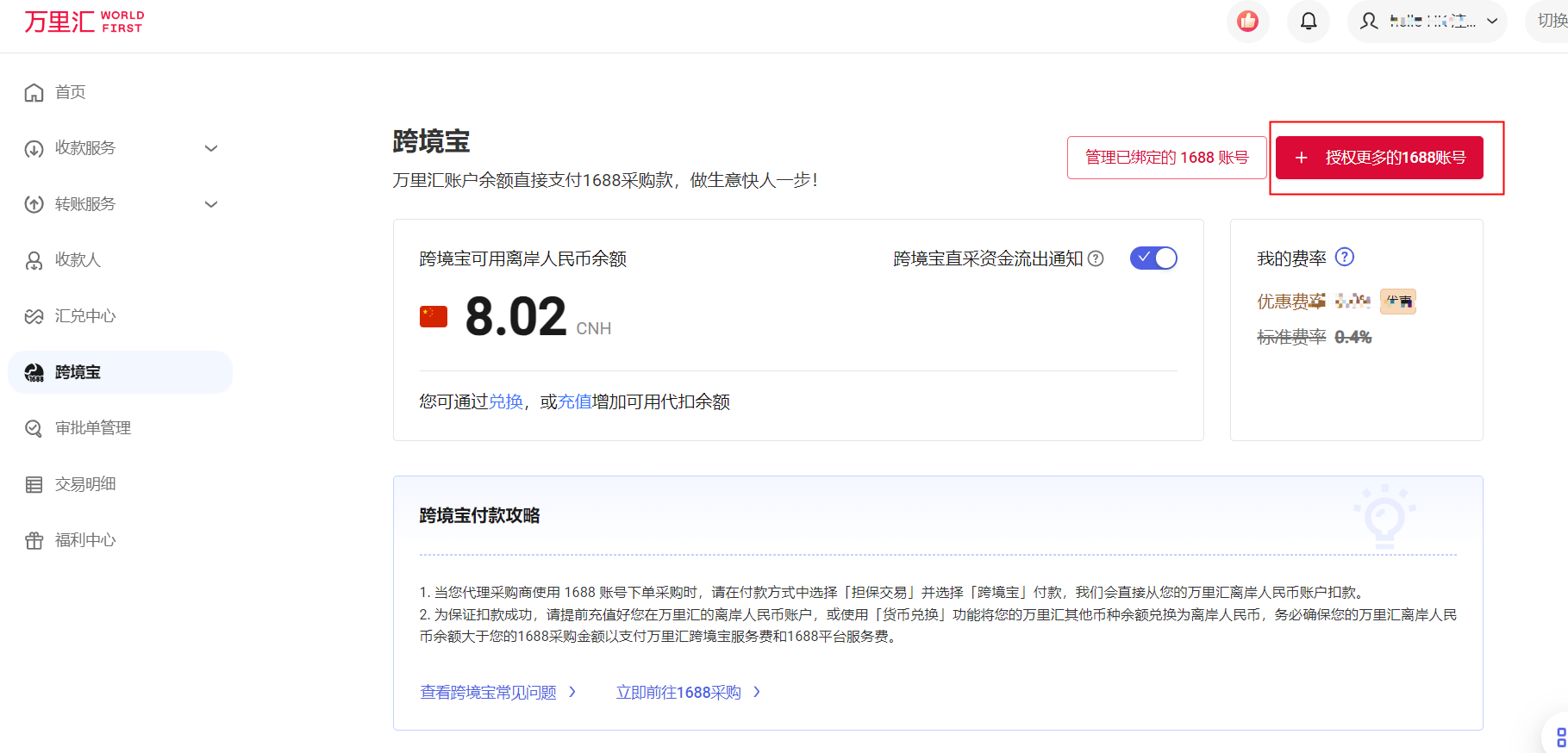
Task: Turn off the 跨境宝直采资金流出通知 switch
Action: coord(1153,258)
